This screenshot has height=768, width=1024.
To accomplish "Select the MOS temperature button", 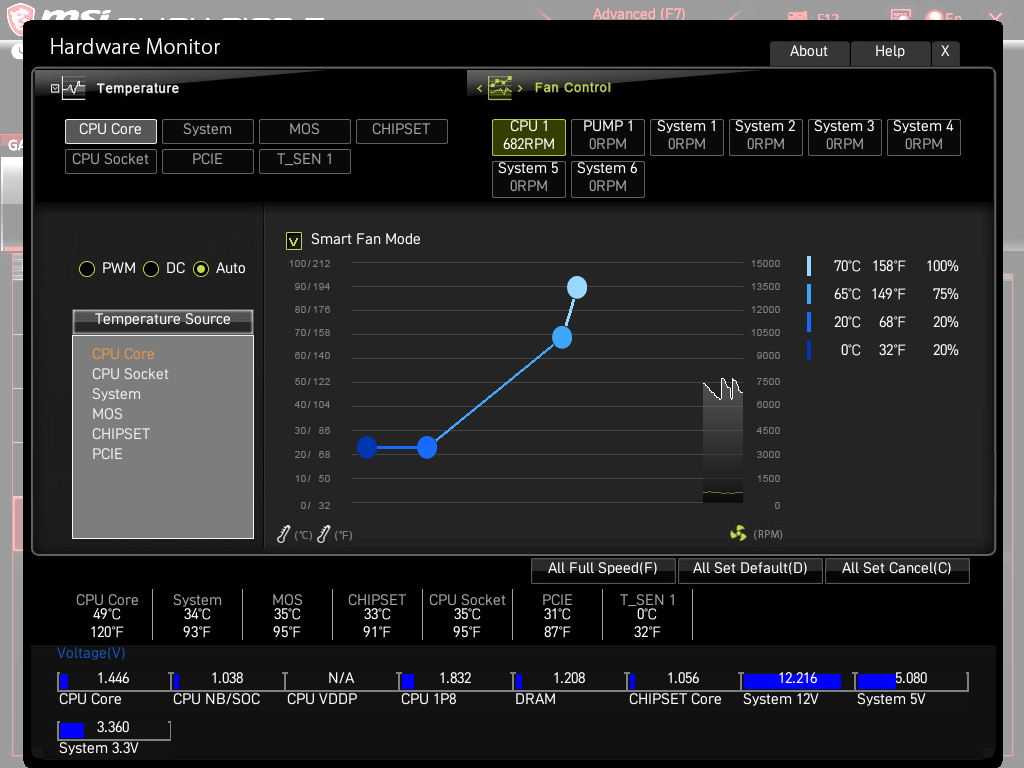I will click(x=304, y=130).
